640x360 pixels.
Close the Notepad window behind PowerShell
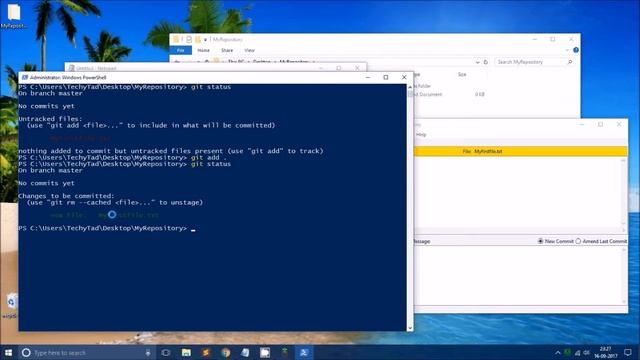[x=357, y=68]
